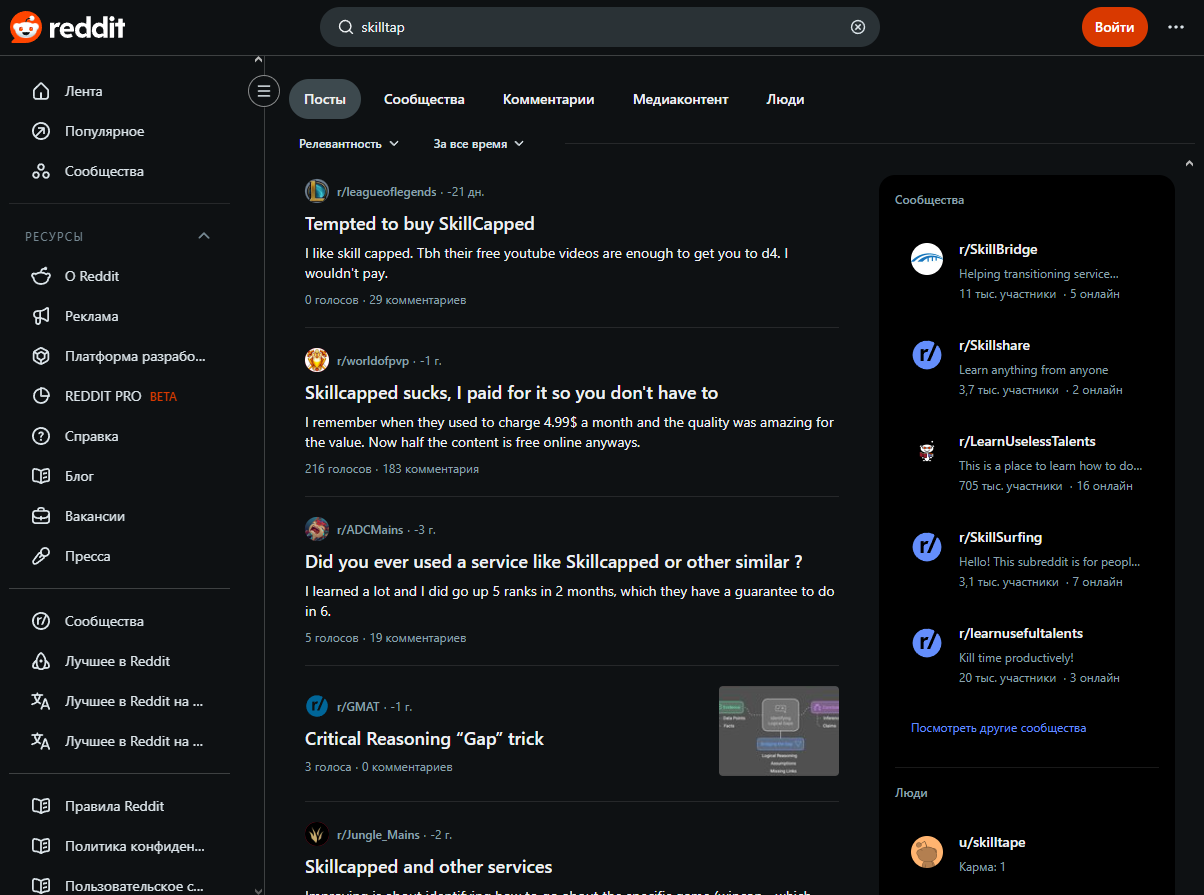The height and width of the screenshot is (895, 1204).
Task: Open r/SkillSurfing community link
Action: click(x=1000, y=537)
